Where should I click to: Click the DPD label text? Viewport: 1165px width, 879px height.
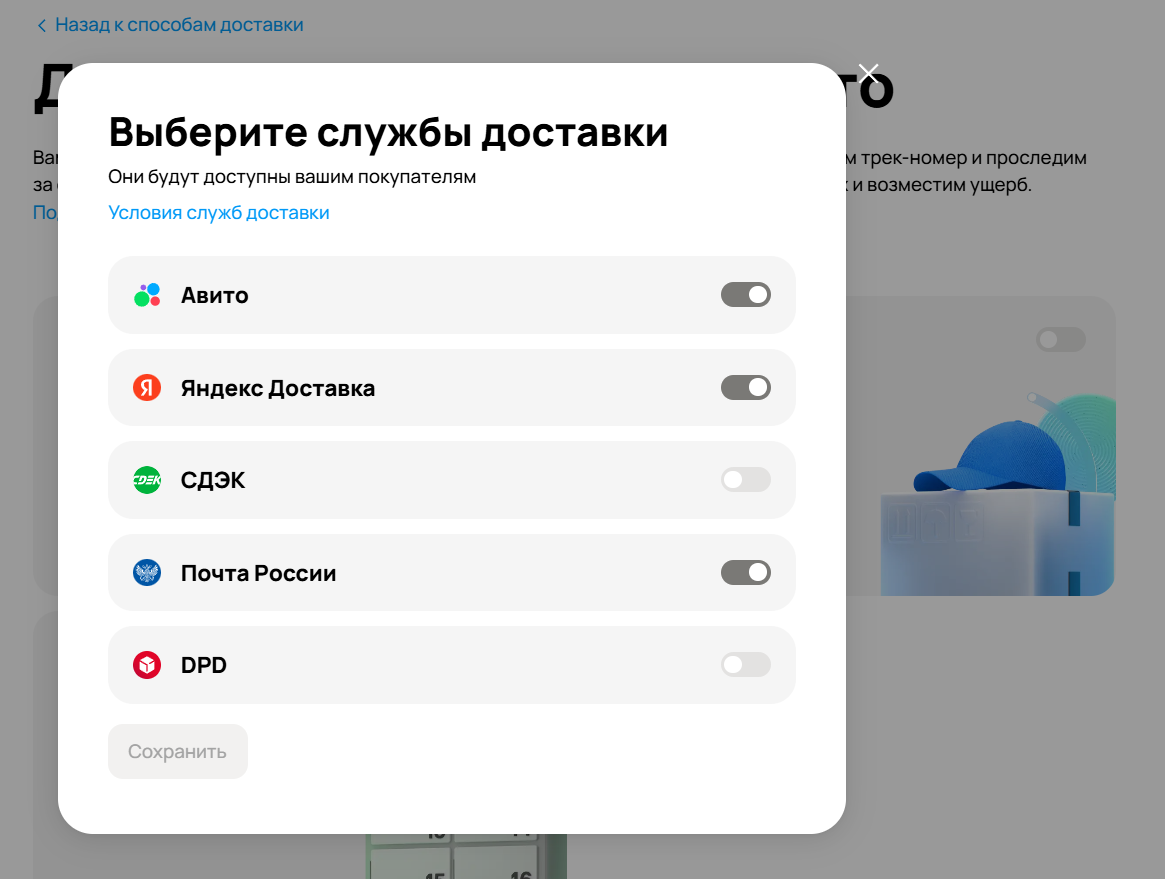coord(204,665)
